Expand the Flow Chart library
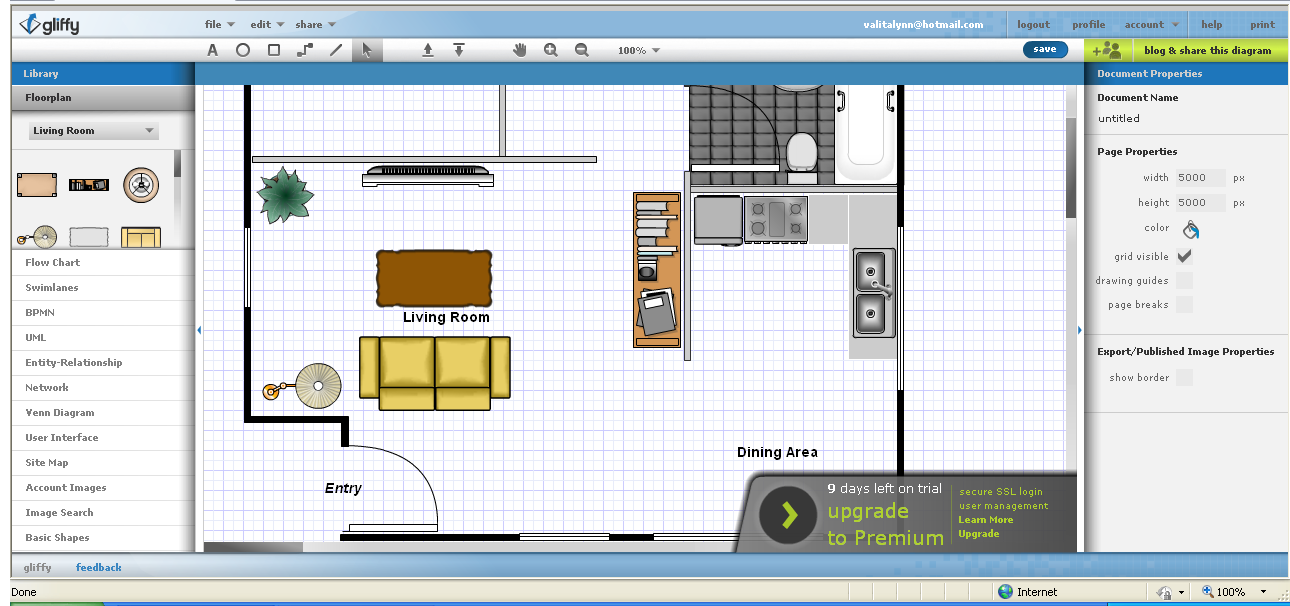Viewport: 1290px width, 606px height. (x=102, y=262)
